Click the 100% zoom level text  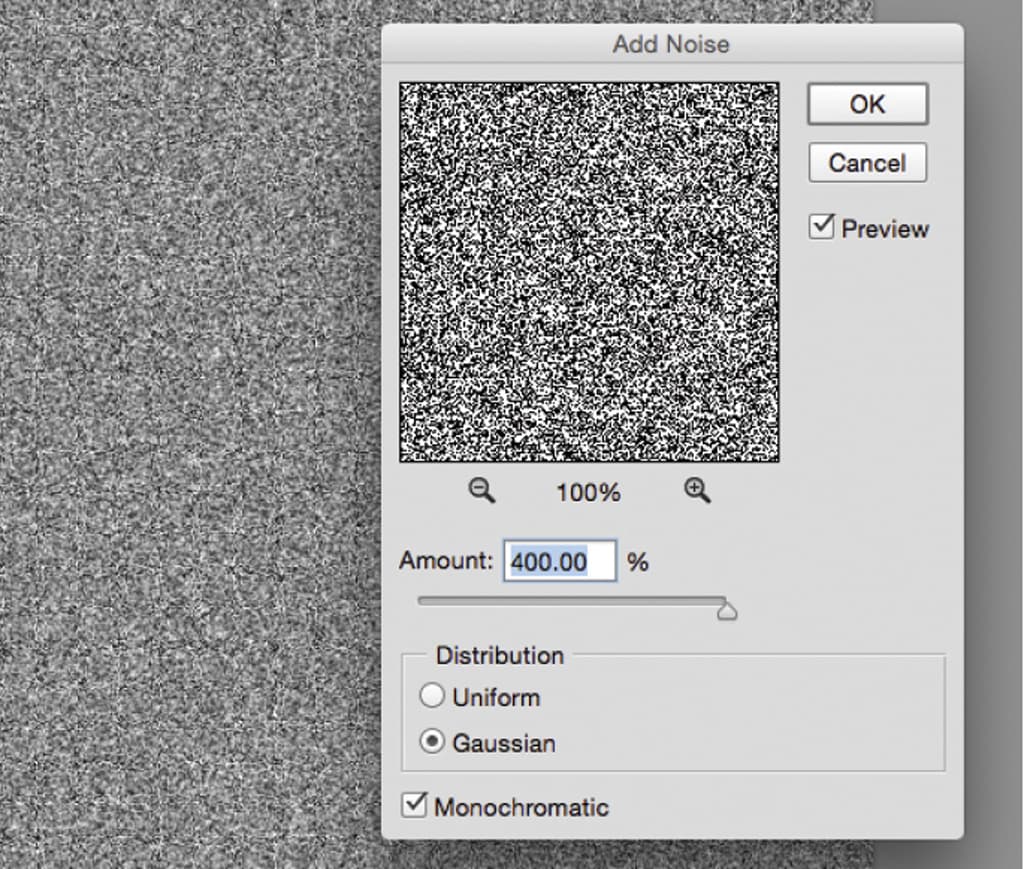588,492
